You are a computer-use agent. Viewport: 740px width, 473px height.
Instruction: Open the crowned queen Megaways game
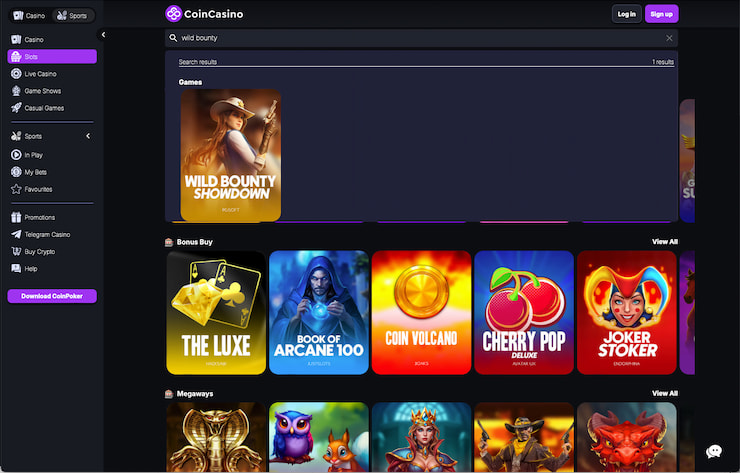coord(421,437)
